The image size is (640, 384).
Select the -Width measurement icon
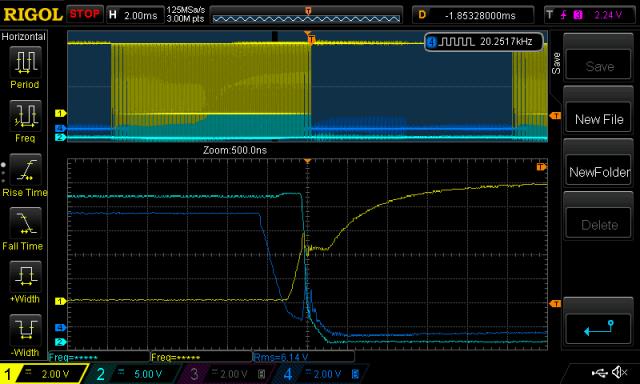25,330
